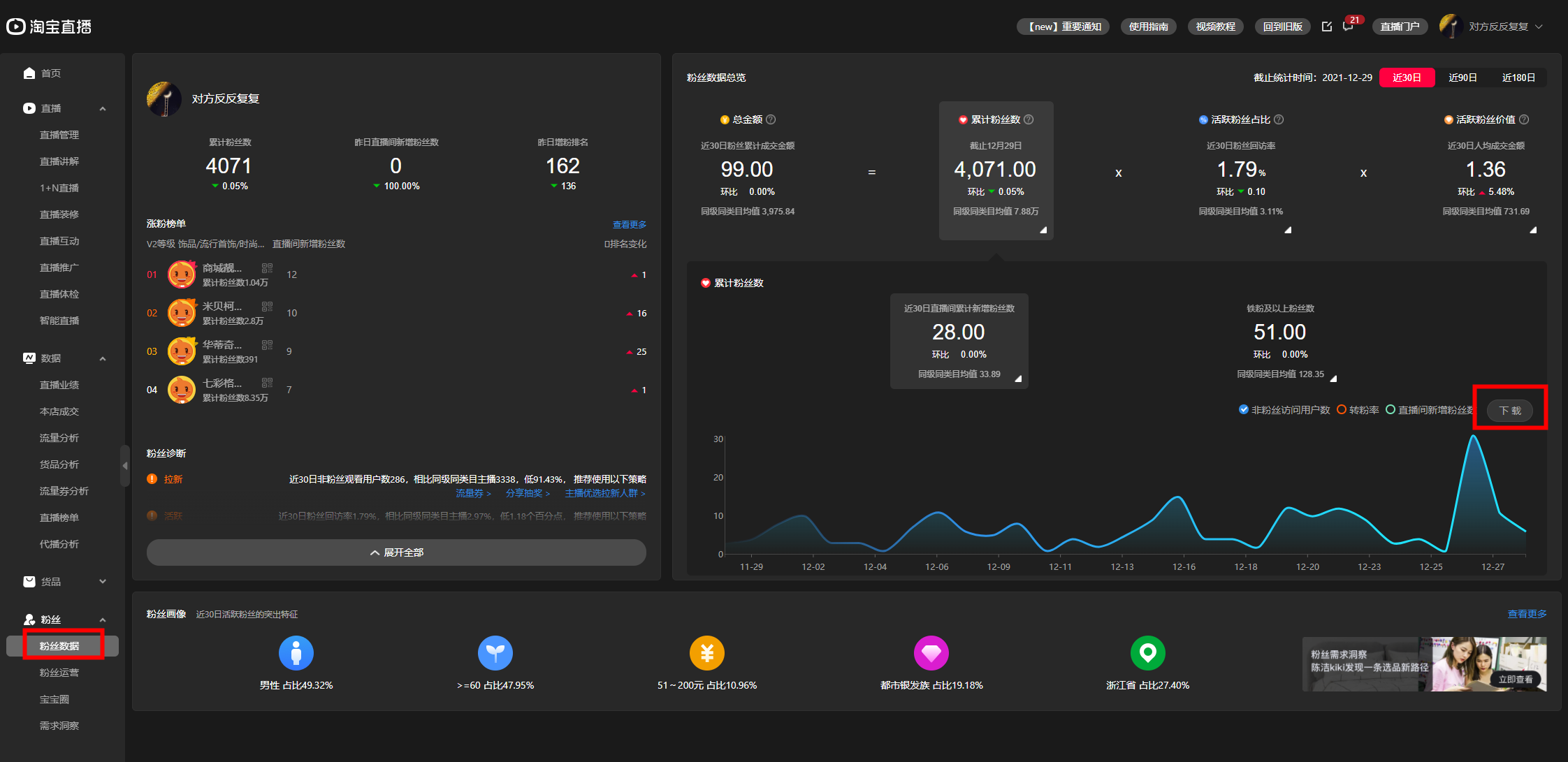Click help icon next to 活跃粉丝占比
The height and width of the screenshot is (762, 1568).
click(x=1279, y=119)
